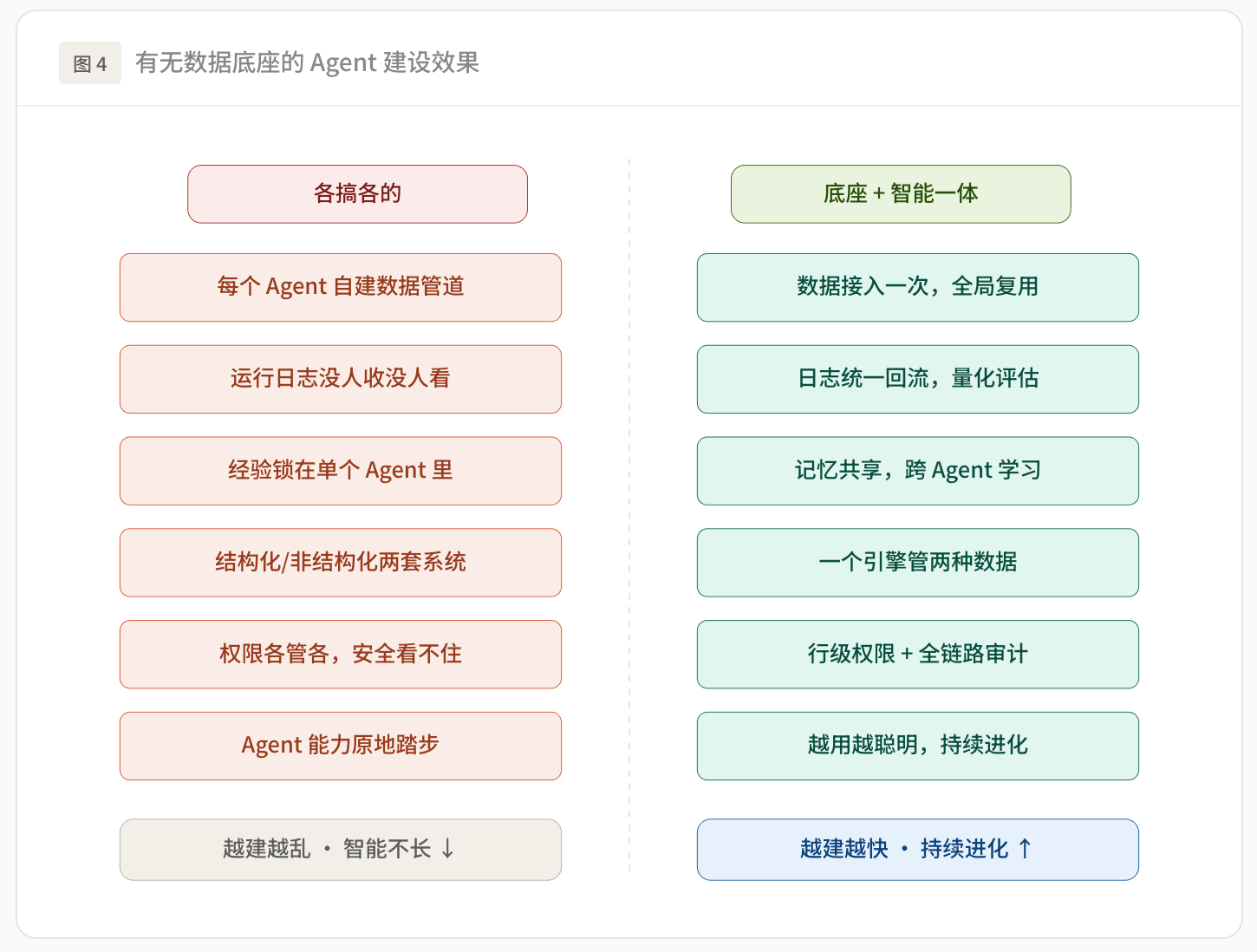Click the 越建越快 · 持续进化 summary box
This screenshot has height=952, width=1257.
click(x=918, y=850)
